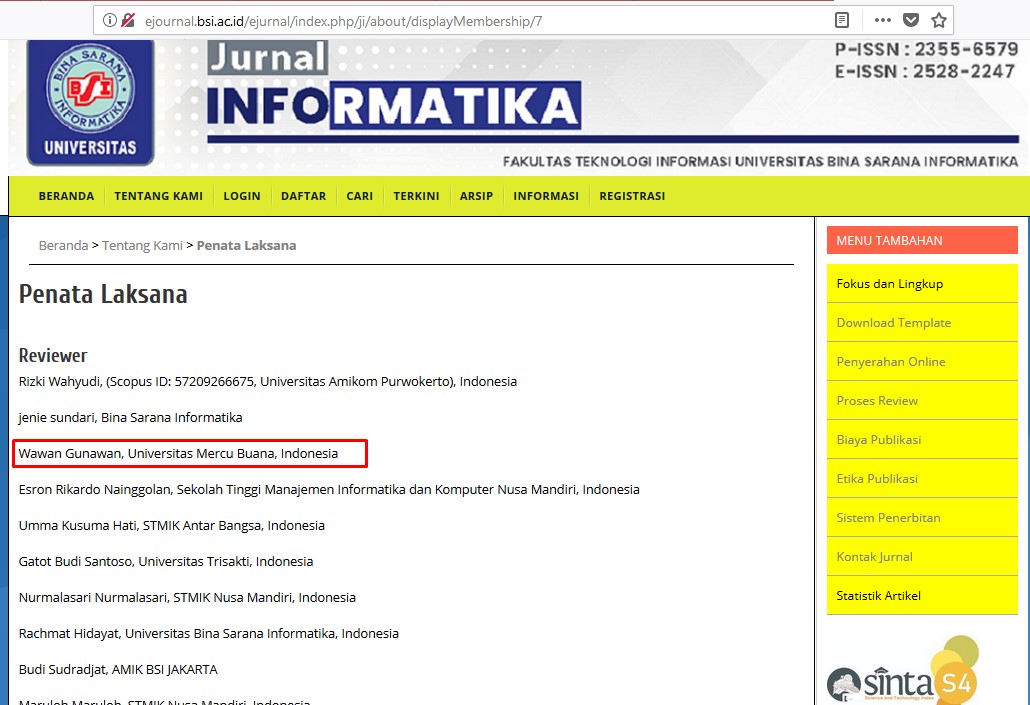
Task: Open the TERKINI menu item
Action: click(x=416, y=196)
